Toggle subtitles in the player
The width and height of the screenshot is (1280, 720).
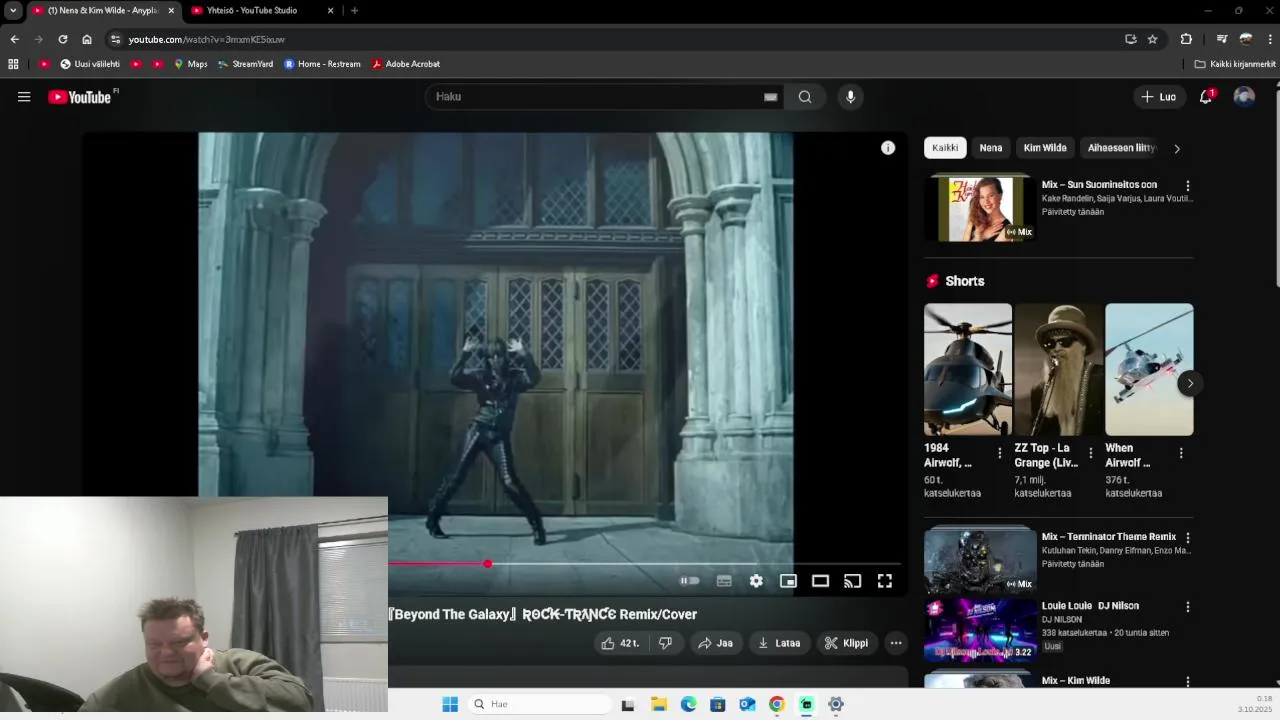coord(724,581)
